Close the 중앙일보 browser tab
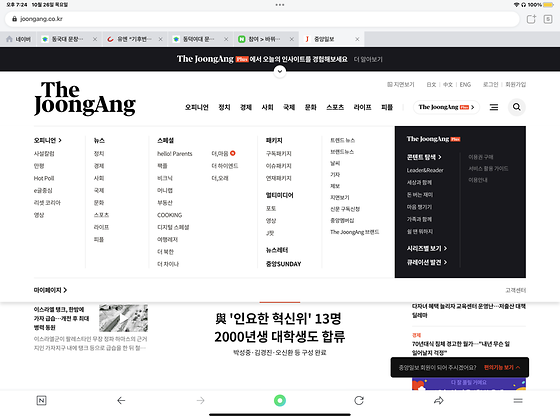 click(x=357, y=39)
